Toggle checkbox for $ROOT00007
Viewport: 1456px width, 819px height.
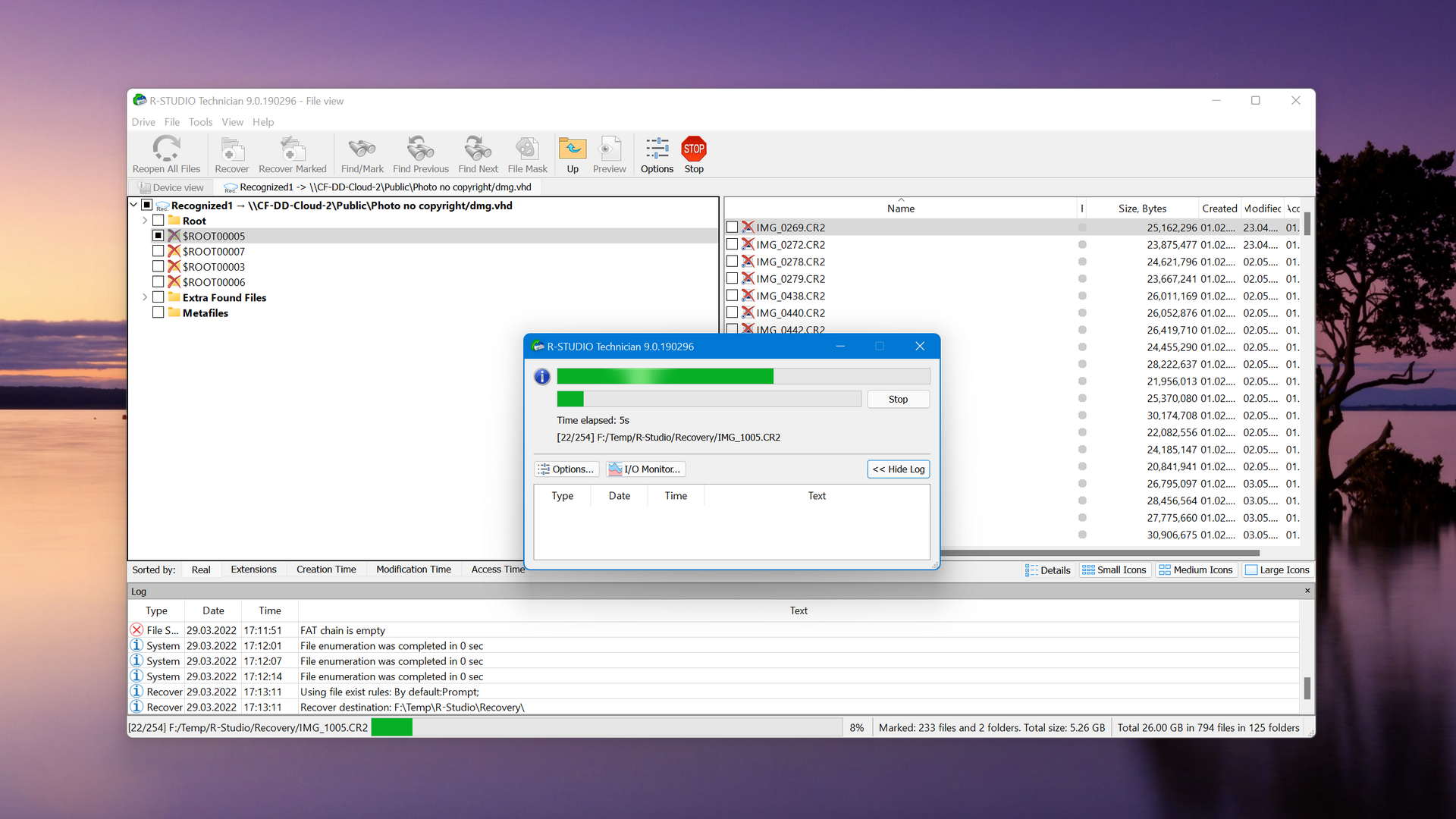tap(158, 251)
